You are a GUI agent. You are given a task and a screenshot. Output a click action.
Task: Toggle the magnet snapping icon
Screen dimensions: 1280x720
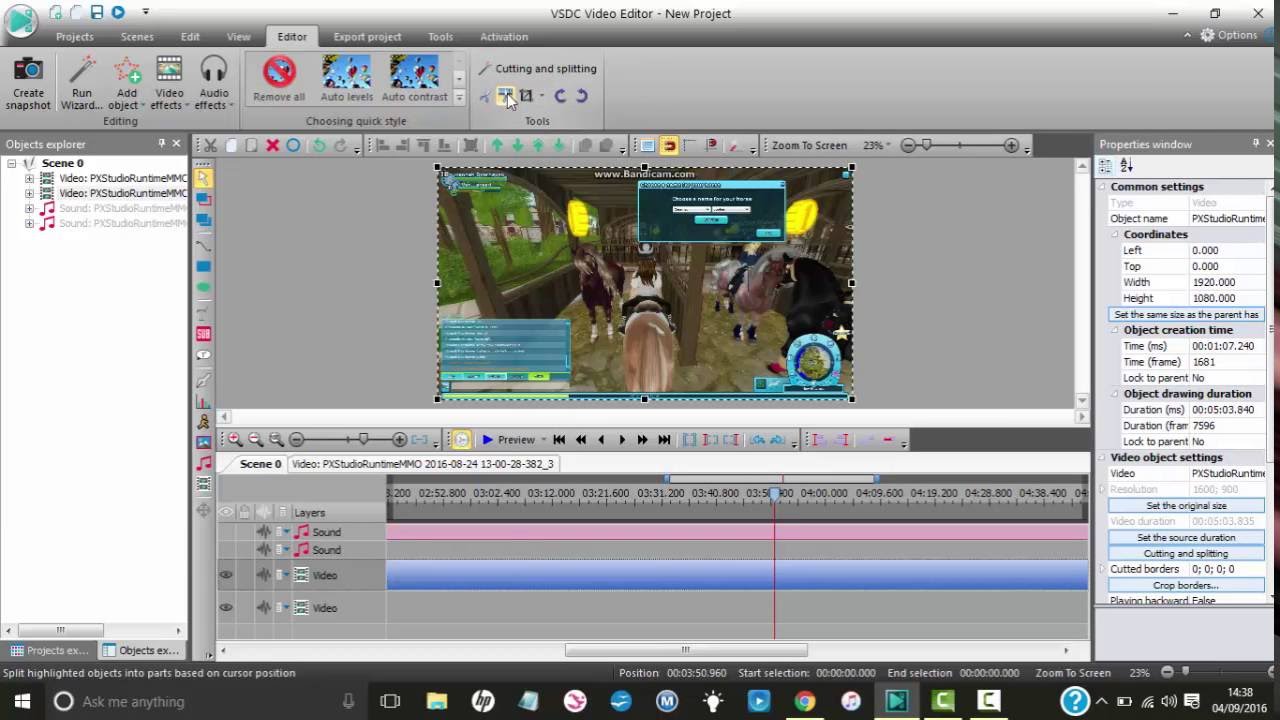(669, 146)
